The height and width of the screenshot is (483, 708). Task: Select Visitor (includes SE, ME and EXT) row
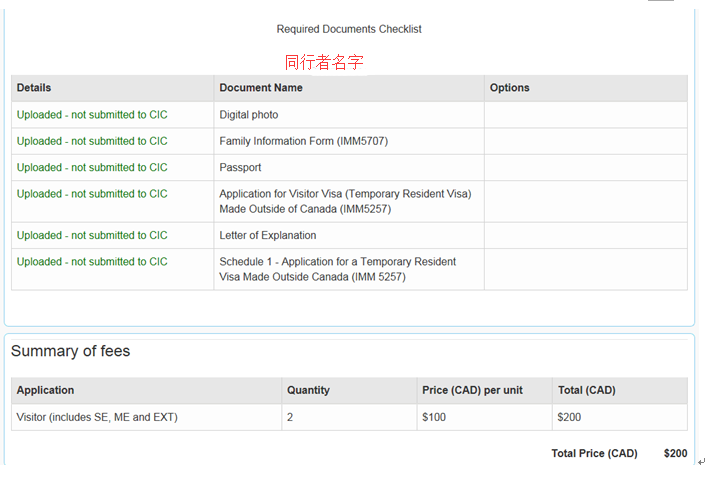click(349, 417)
